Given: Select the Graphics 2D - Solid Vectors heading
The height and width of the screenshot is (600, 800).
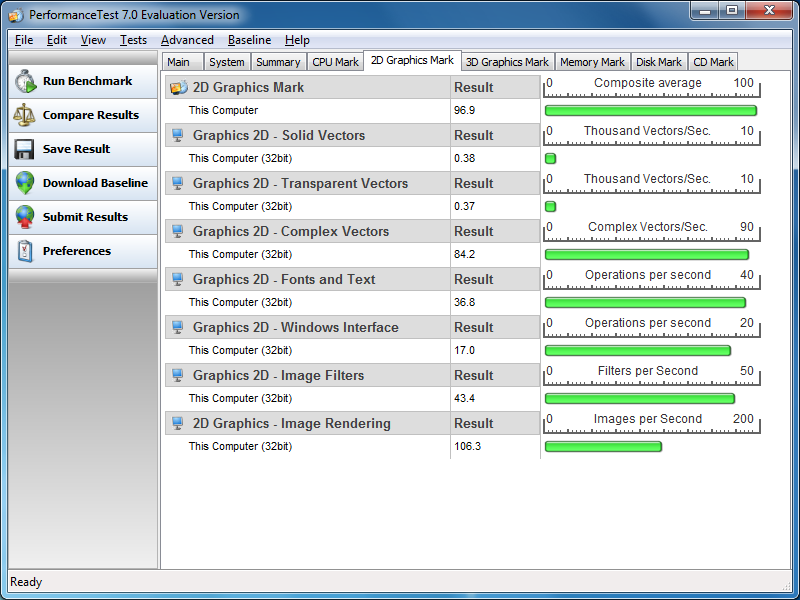Looking at the screenshot, I should (279, 135).
